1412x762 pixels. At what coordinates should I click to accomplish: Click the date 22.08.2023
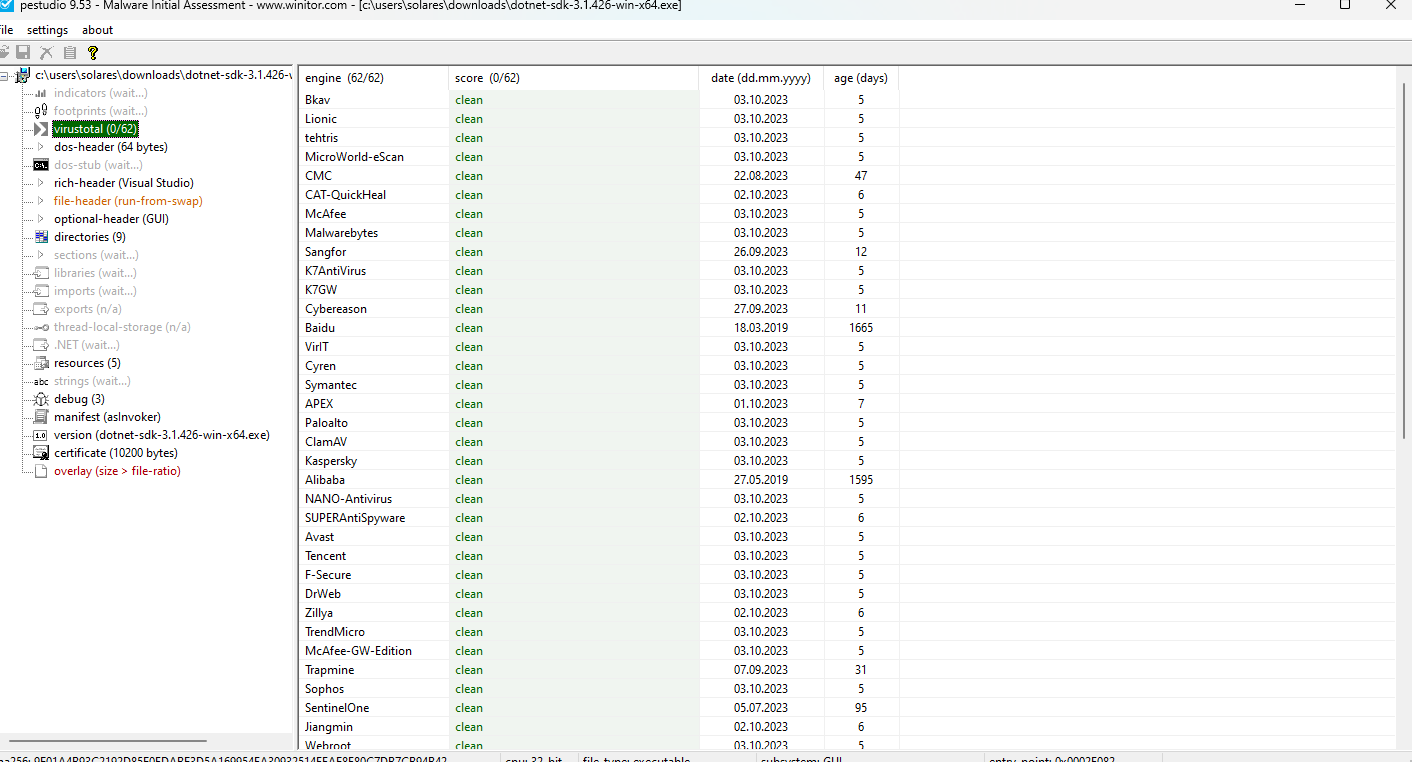tap(761, 176)
